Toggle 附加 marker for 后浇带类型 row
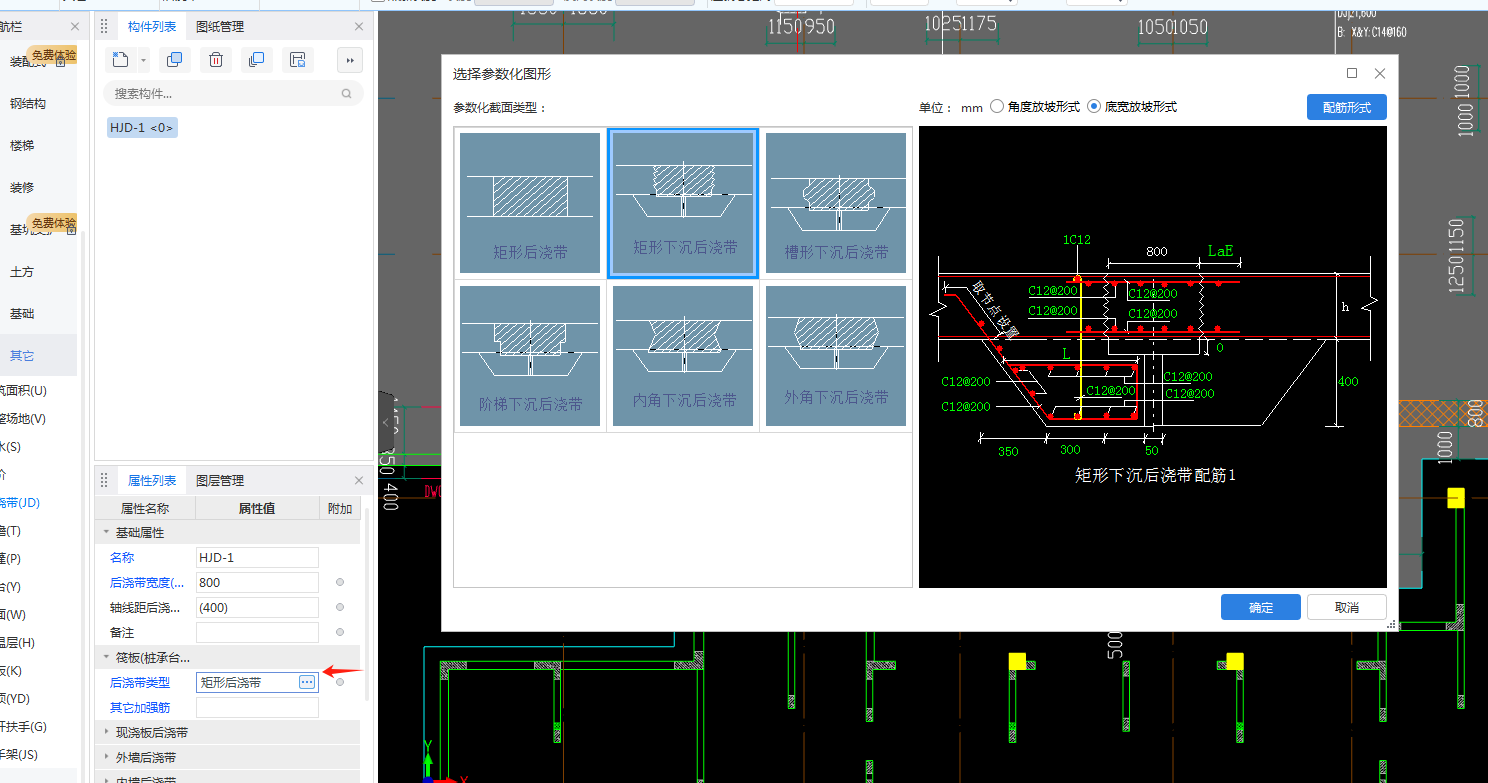 [340, 682]
